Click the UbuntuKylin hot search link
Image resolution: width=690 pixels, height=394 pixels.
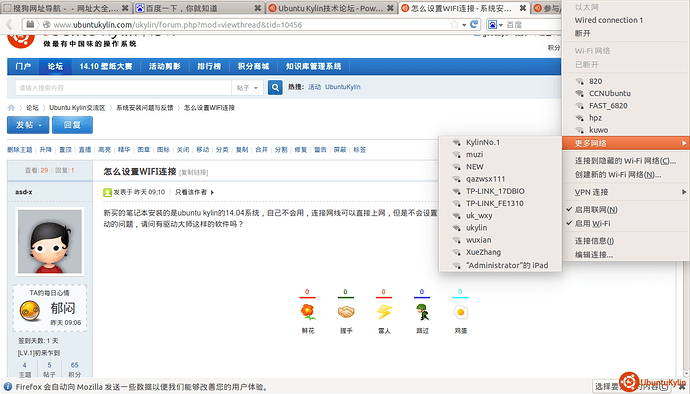click(x=342, y=87)
